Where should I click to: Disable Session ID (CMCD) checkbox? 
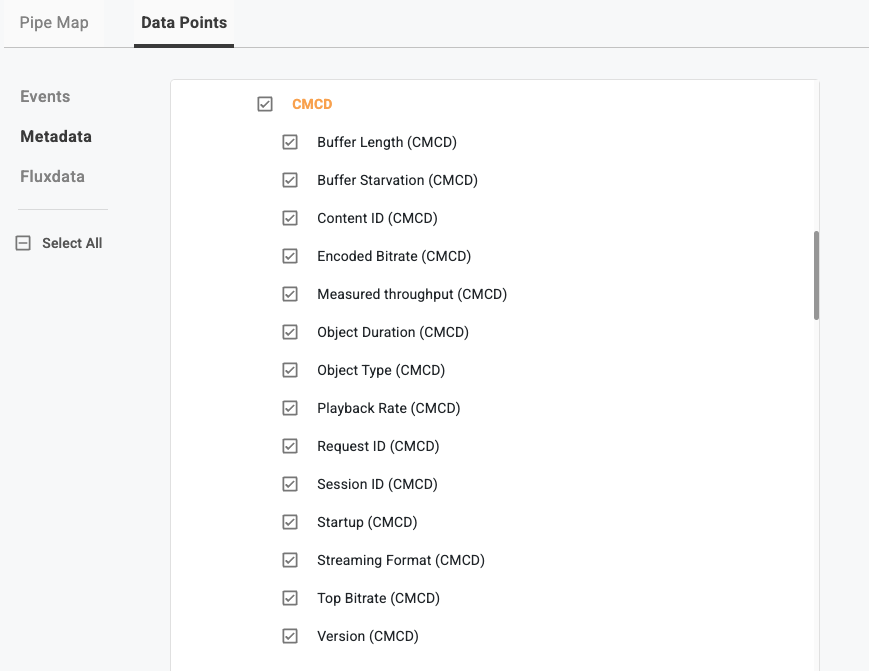290,484
